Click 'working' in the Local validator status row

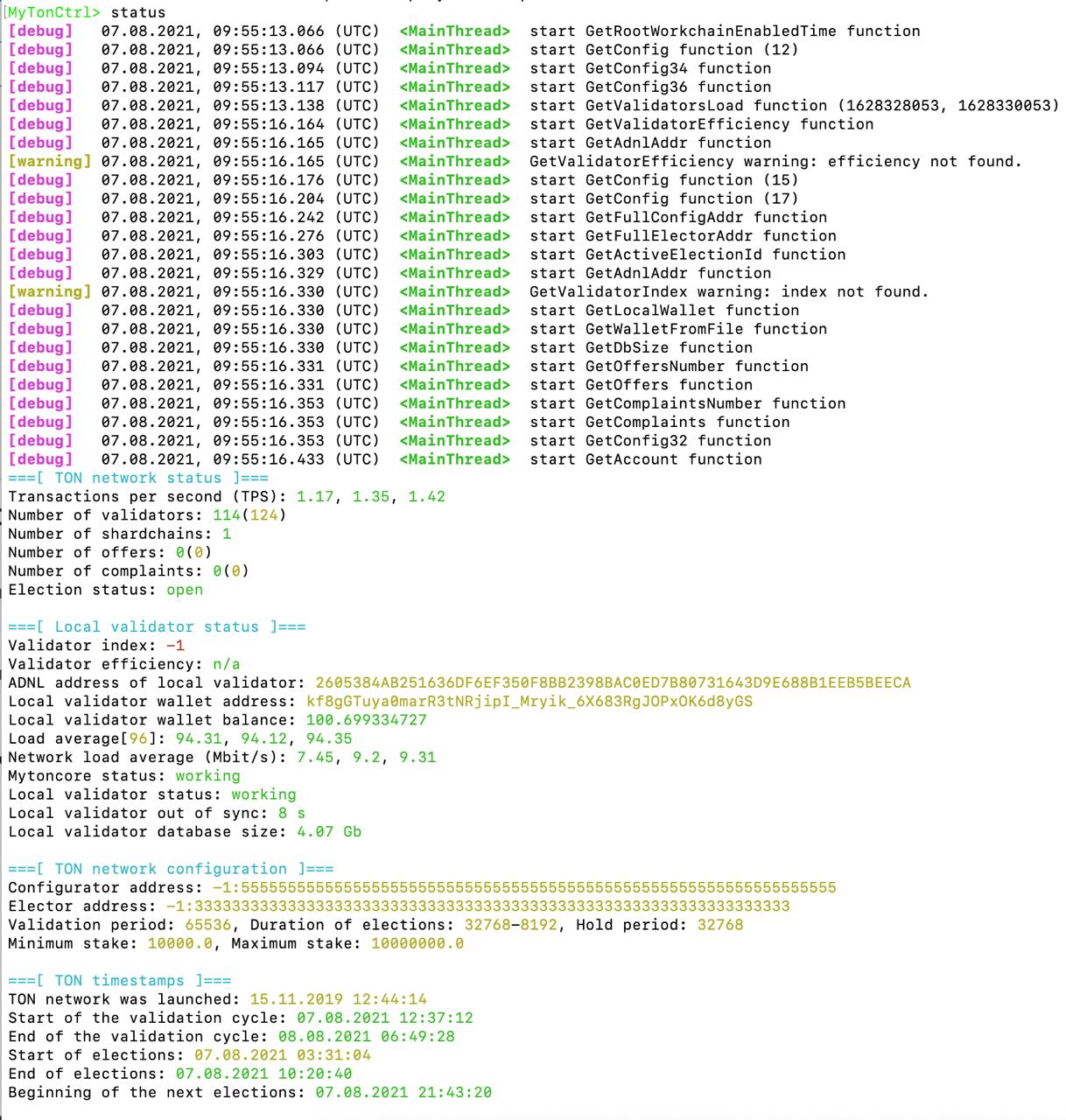point(263,794)
